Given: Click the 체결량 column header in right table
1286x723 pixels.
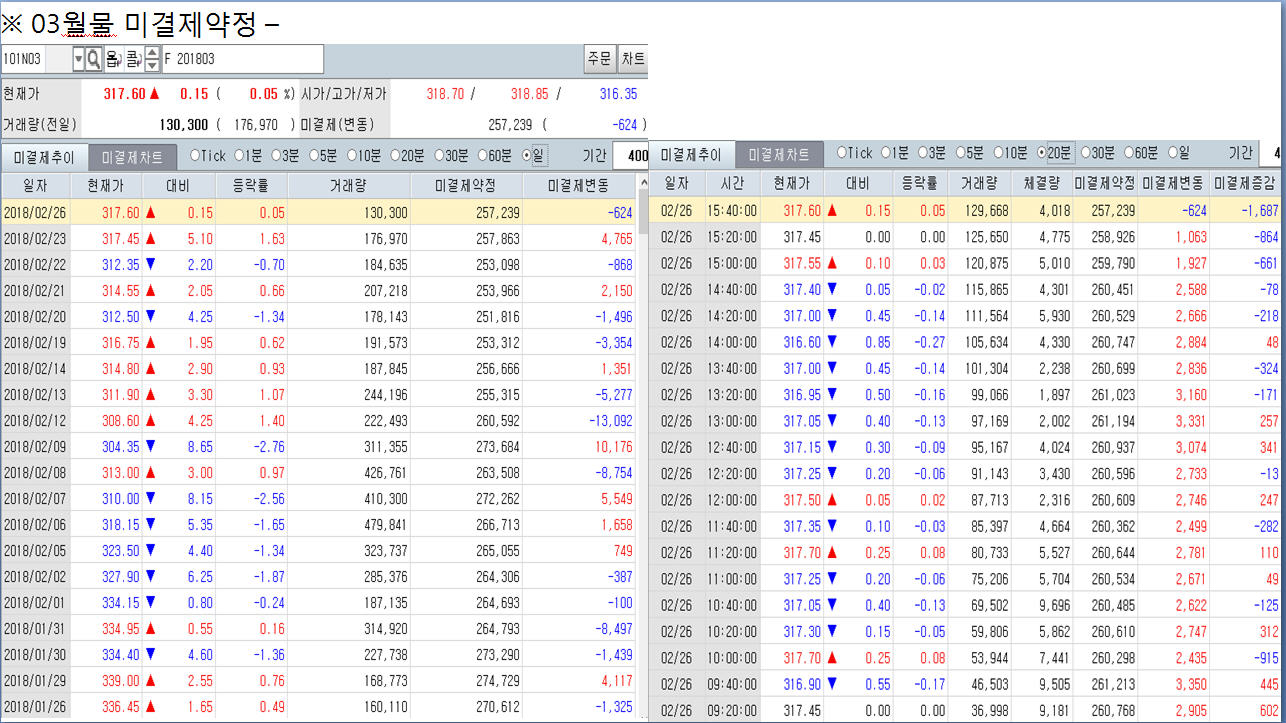Looking at the screenshot, I should [1041, 184].
